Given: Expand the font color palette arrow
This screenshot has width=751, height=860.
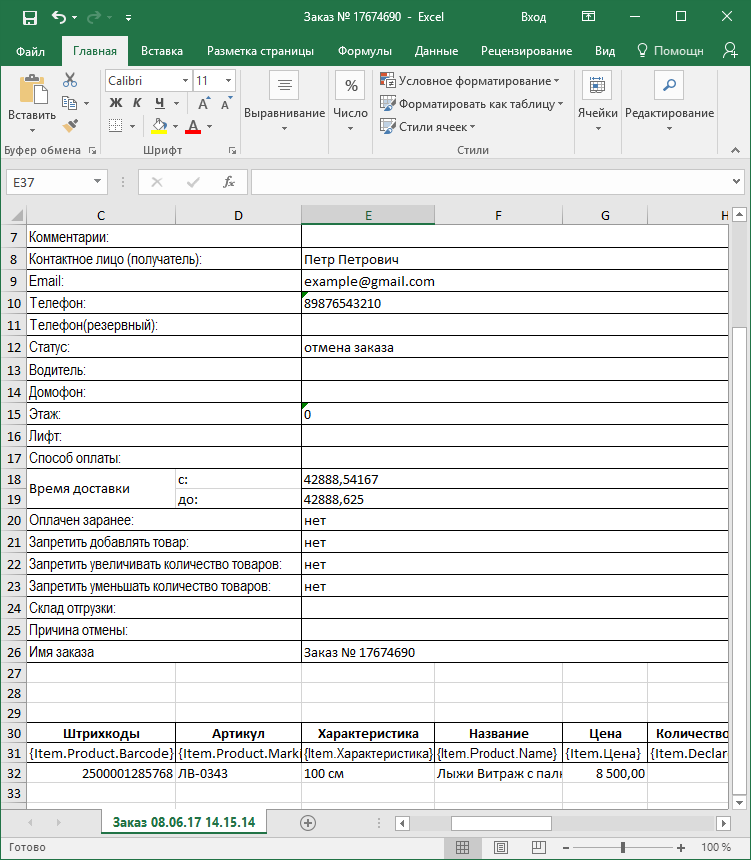Looking at the screenshot, I should pos(209,127).
